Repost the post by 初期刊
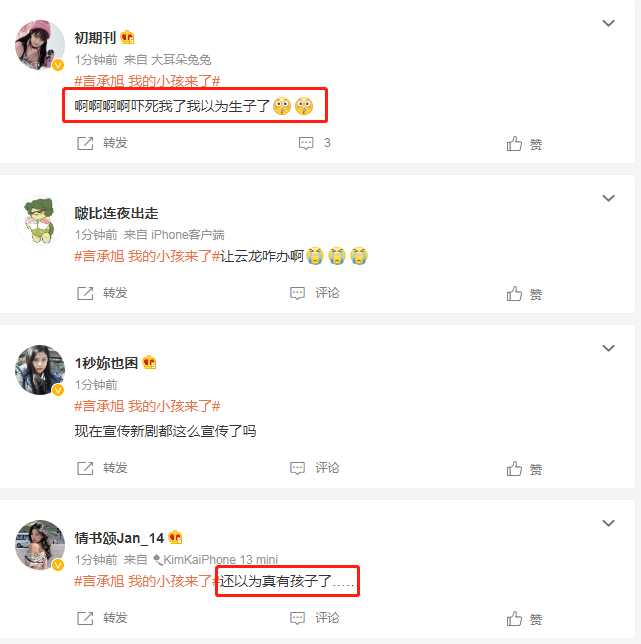Viewport: 641px width, 644px height. coord(102,143)
